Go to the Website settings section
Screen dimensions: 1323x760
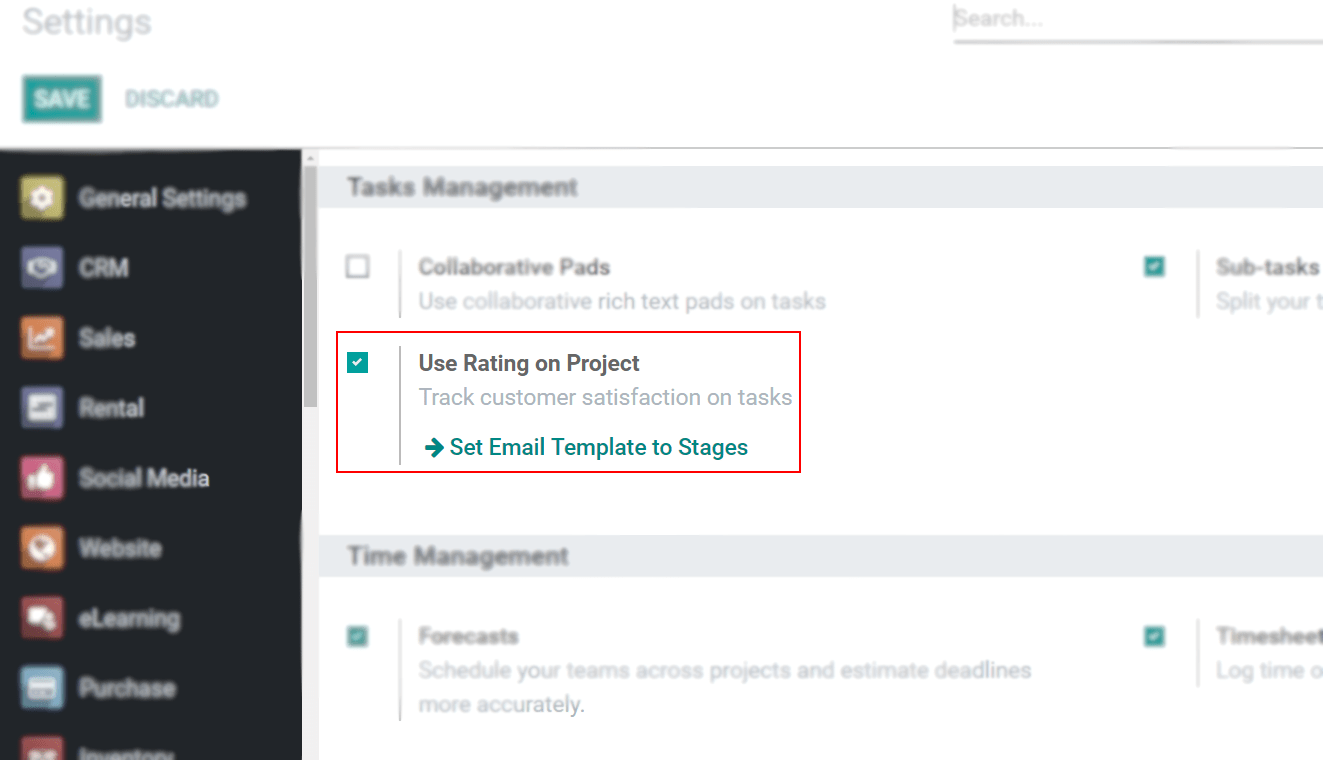click(120, 548)
